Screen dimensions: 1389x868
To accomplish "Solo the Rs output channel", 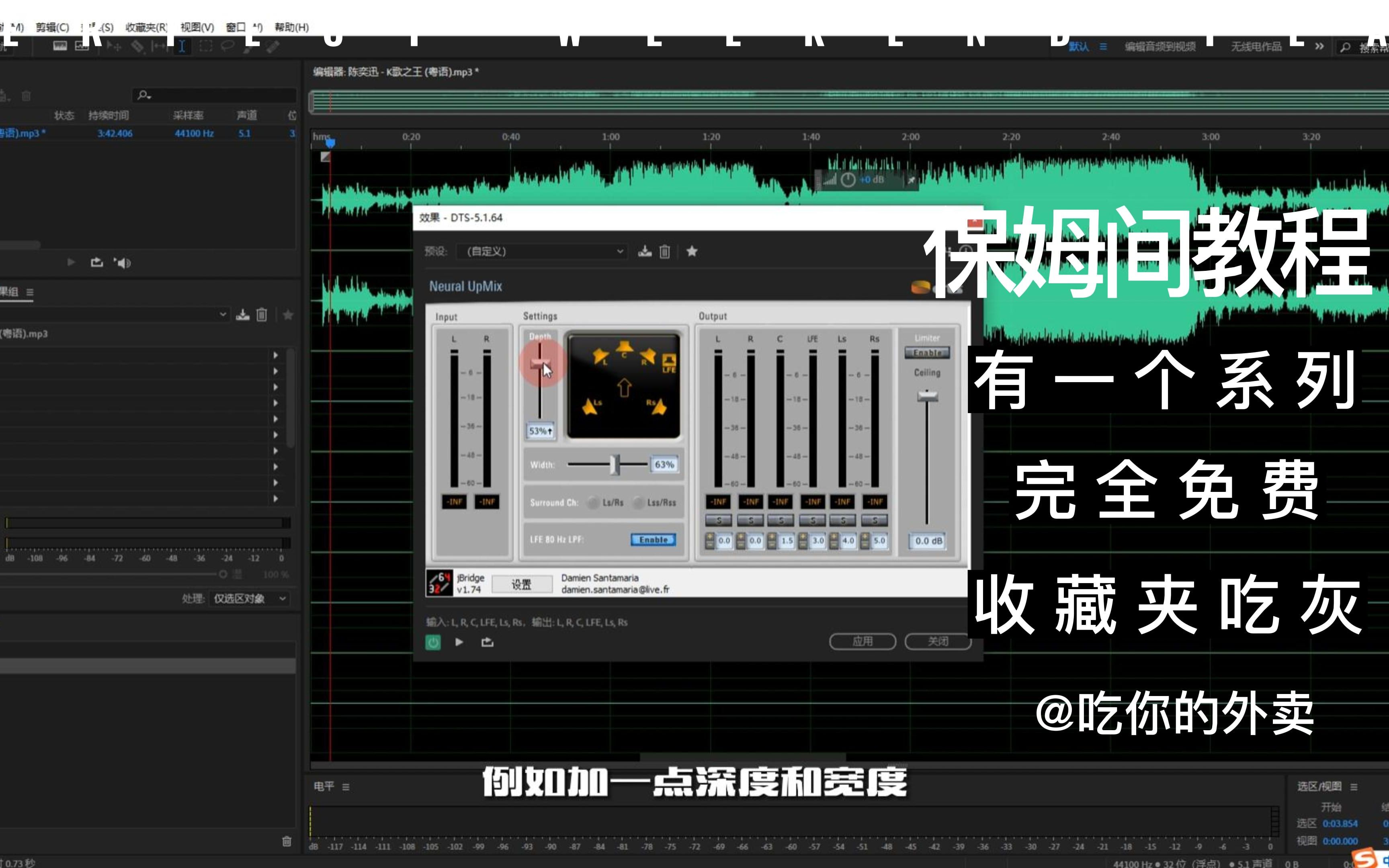I will [875, 521].
